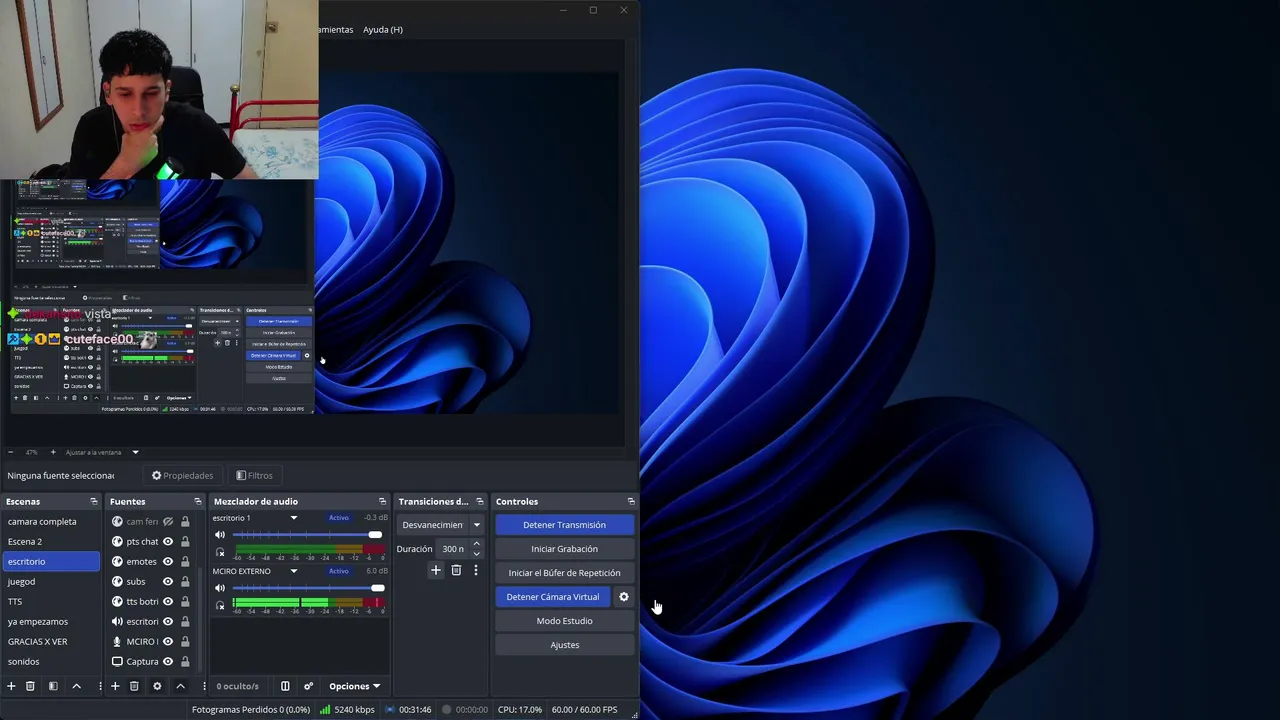Open transition properties three-dot menu
1280x720 pixels.
click(x=476, y=570)
